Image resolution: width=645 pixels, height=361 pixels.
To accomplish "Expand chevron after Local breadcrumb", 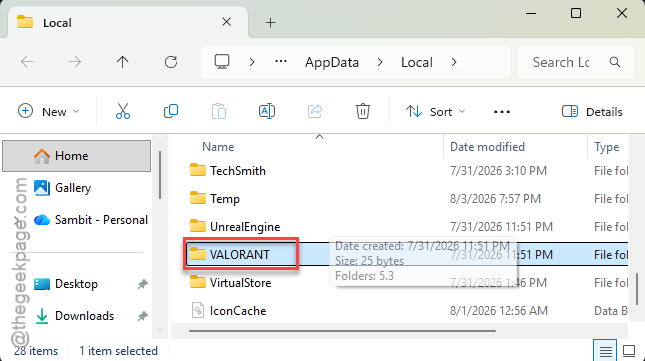I will [x=454, y=62].
